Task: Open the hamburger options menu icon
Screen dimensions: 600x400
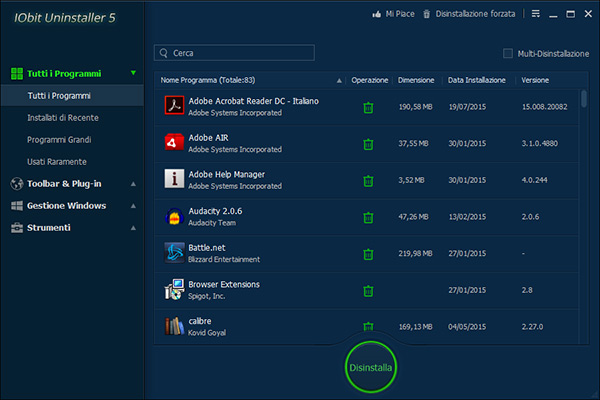Action: (x=536, y=14)
